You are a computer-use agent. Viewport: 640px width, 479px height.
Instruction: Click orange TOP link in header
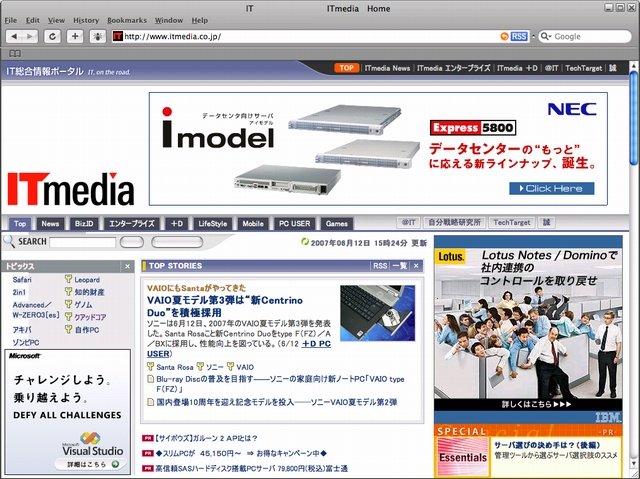tap(347, 68)
